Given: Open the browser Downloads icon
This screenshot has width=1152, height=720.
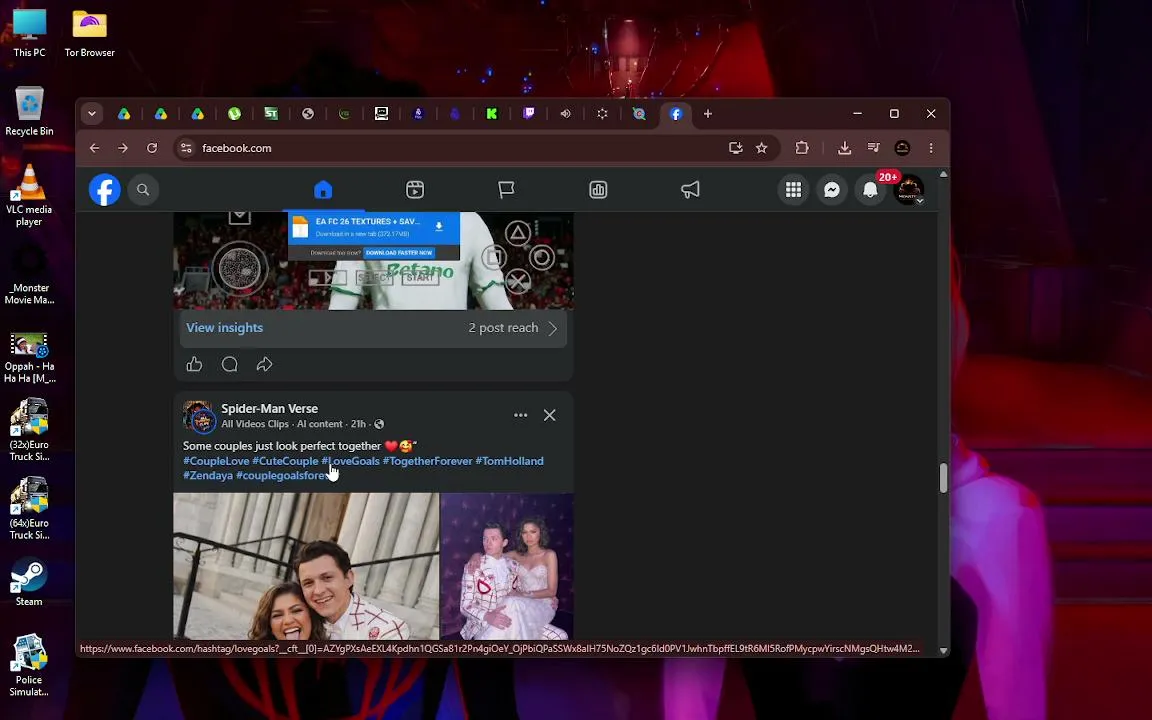Looking at the screenshot, I should click(x=844, y=148).
